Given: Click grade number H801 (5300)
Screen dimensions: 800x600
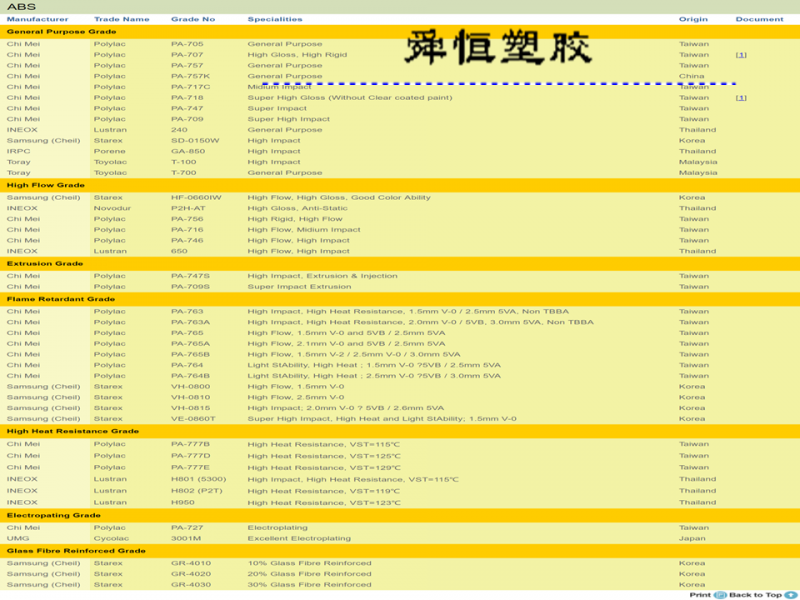Looking at the screenshot, I should click(198, 479).
